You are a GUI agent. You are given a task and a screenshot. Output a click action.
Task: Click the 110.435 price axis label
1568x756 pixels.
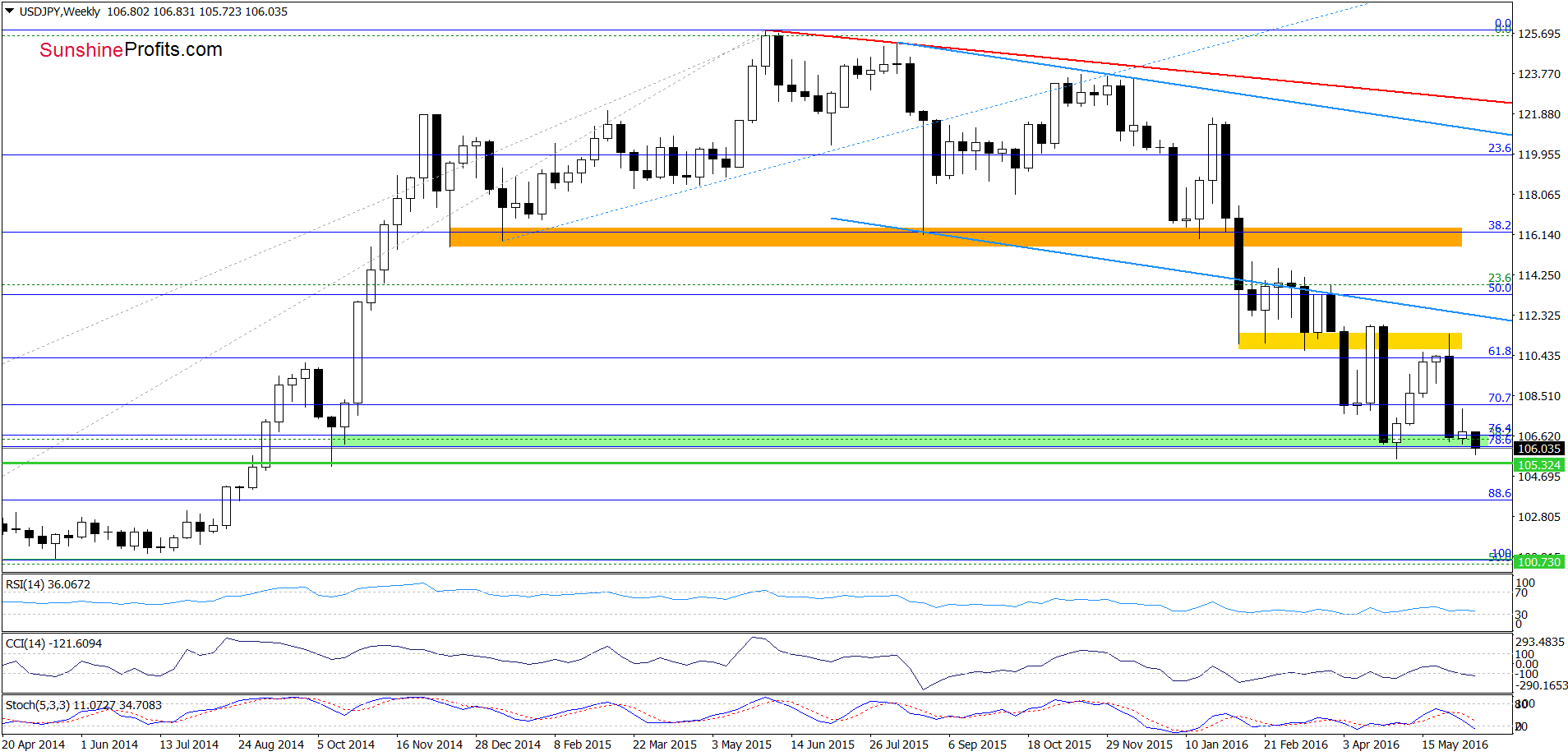(1538, 356)
